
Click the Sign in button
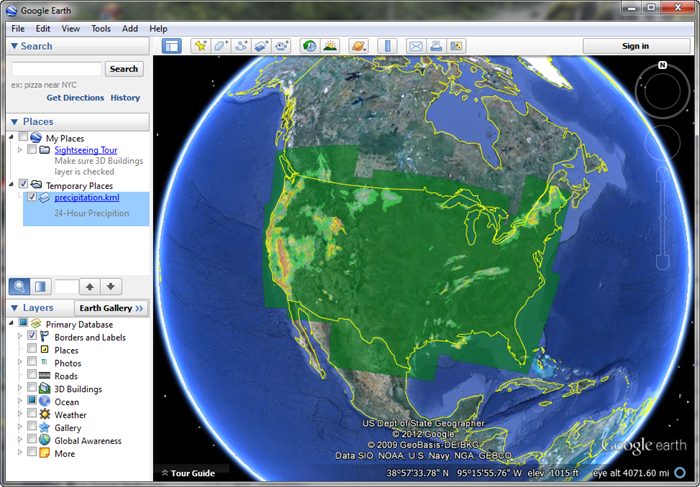[x=635, y=46]
